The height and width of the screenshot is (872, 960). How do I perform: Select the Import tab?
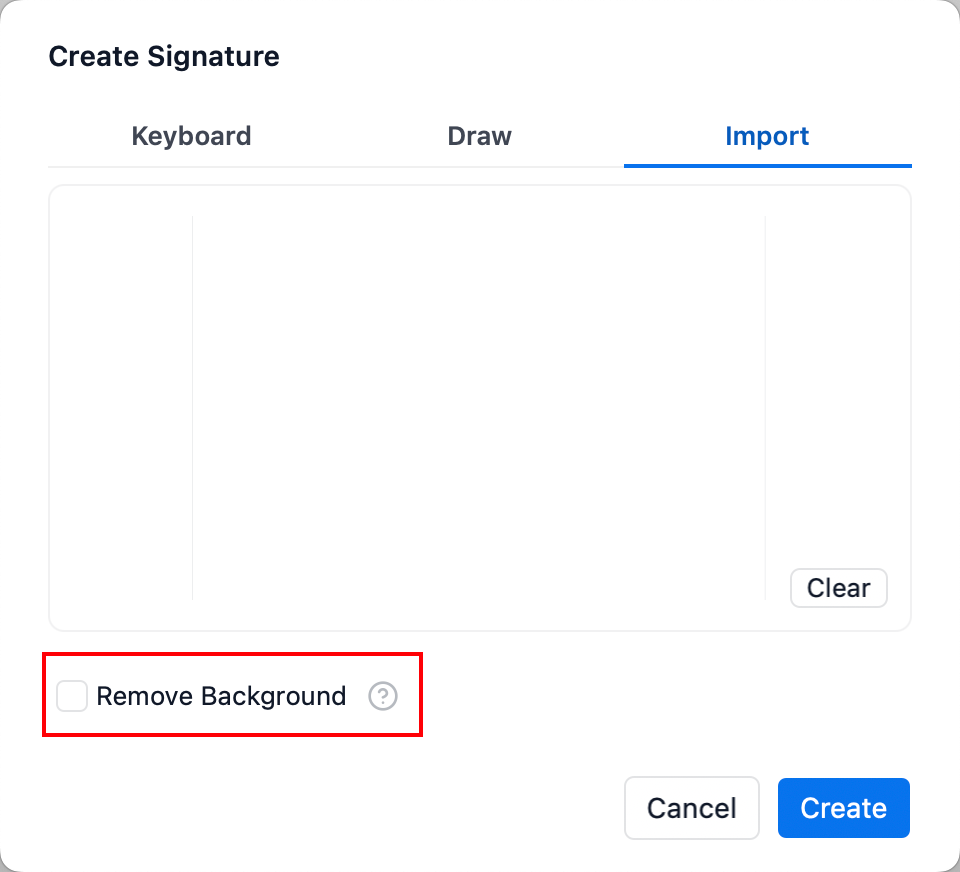(x=767, y=136)
